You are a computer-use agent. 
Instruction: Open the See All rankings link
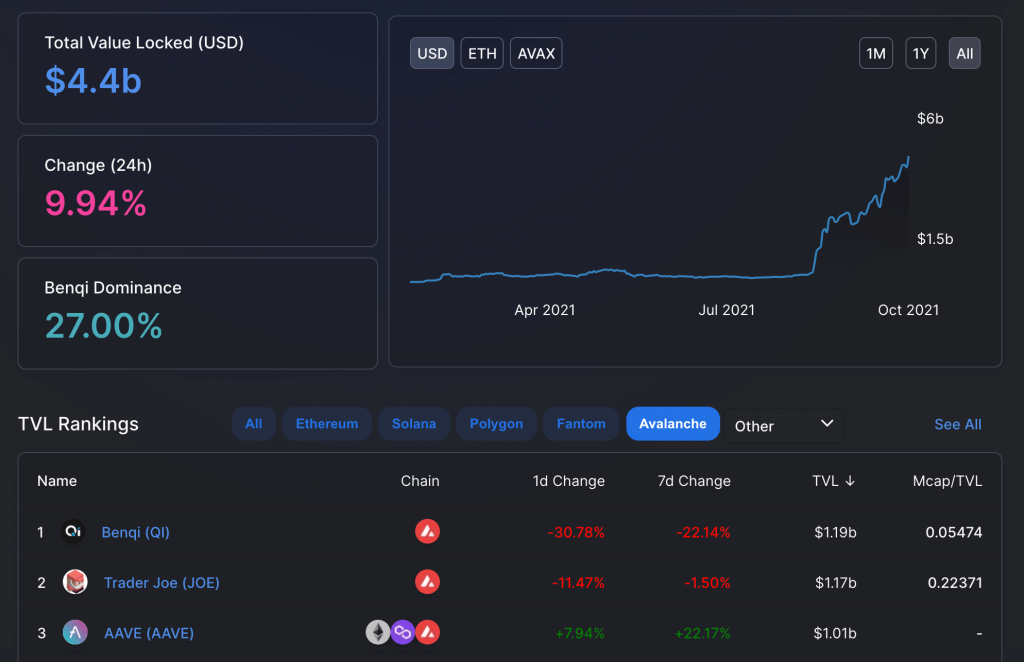(x=957, y=424)
